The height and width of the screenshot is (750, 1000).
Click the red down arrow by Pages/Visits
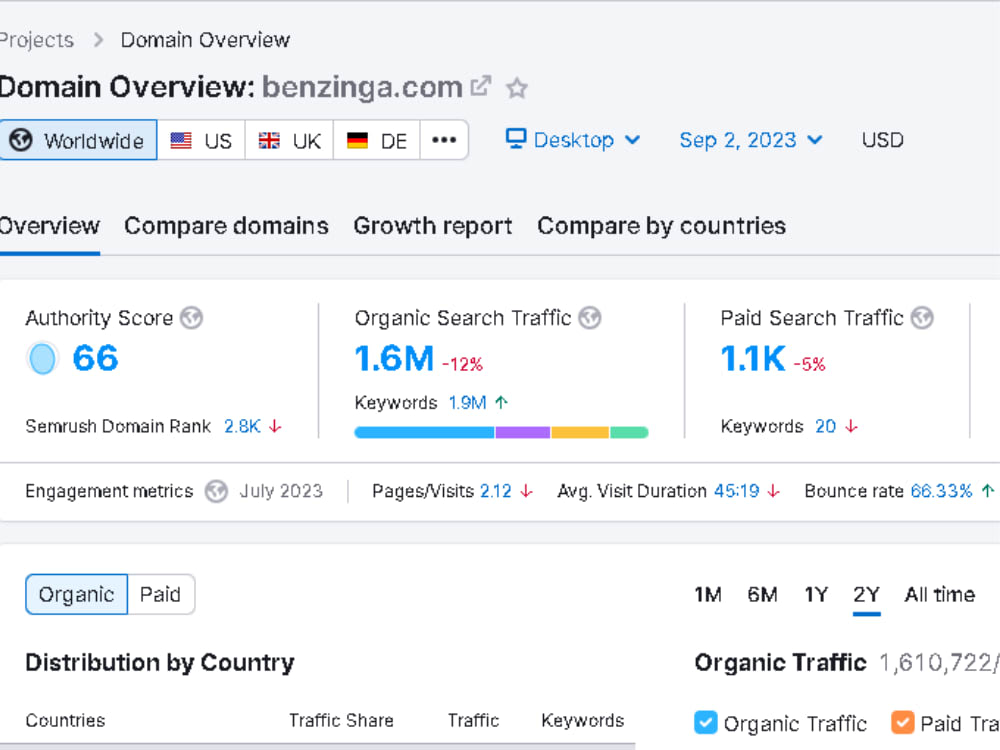tap(526, 491)
